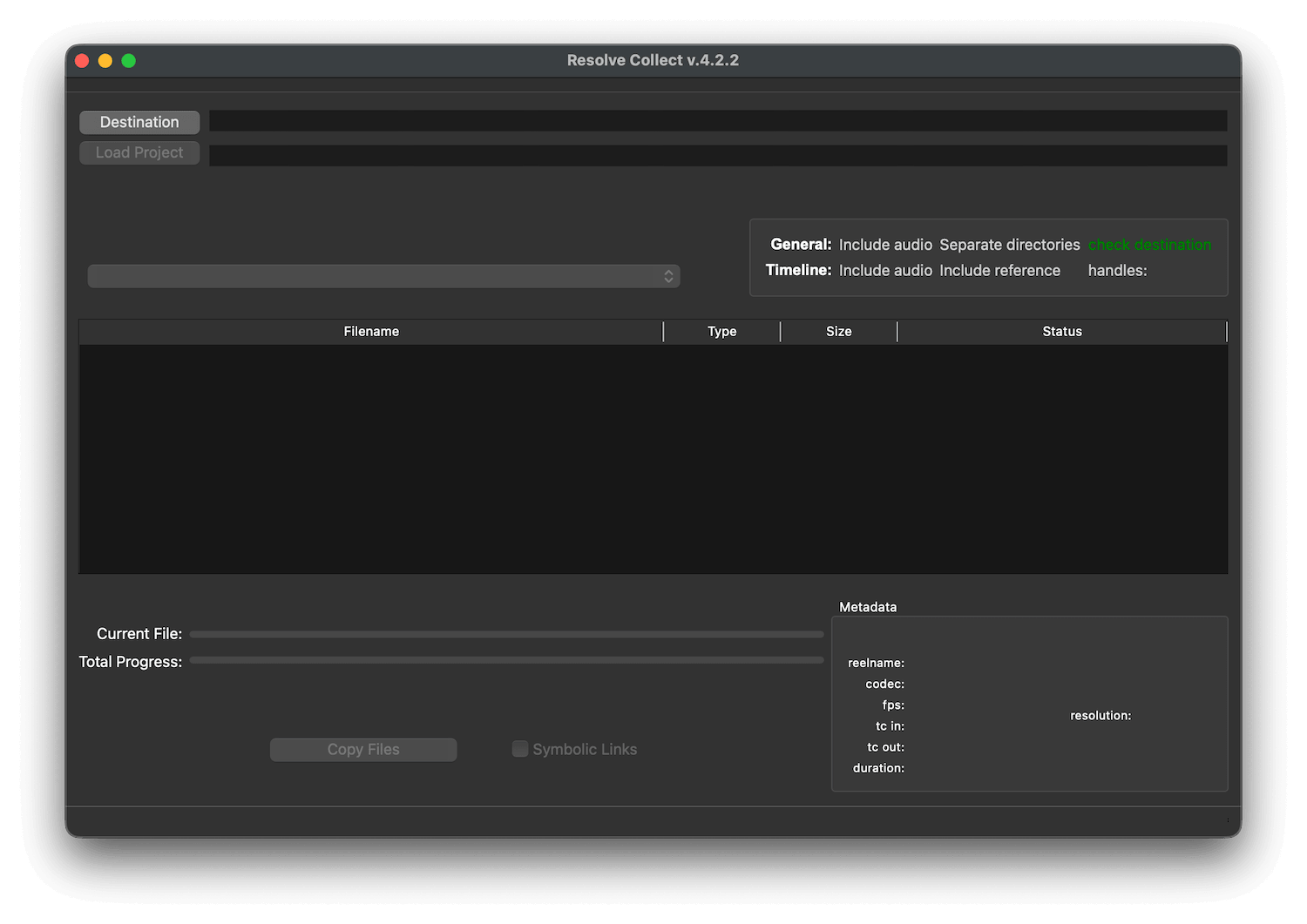Image resolution: width=1307 pixels, height=924 pixels.
Task: Click the green check destination text
Action: click(x=1149, y=245)
